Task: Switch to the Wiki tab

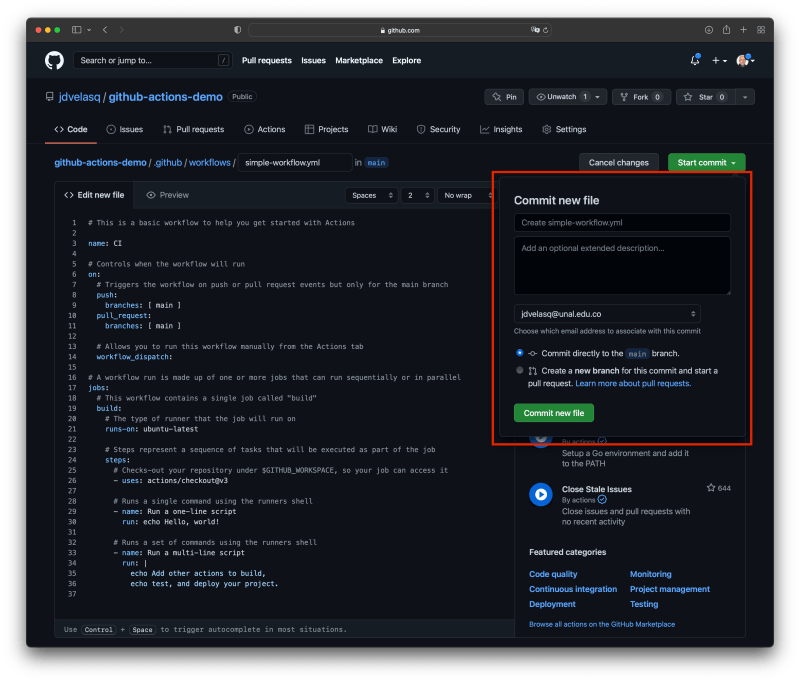Action: tap(383, 130)
